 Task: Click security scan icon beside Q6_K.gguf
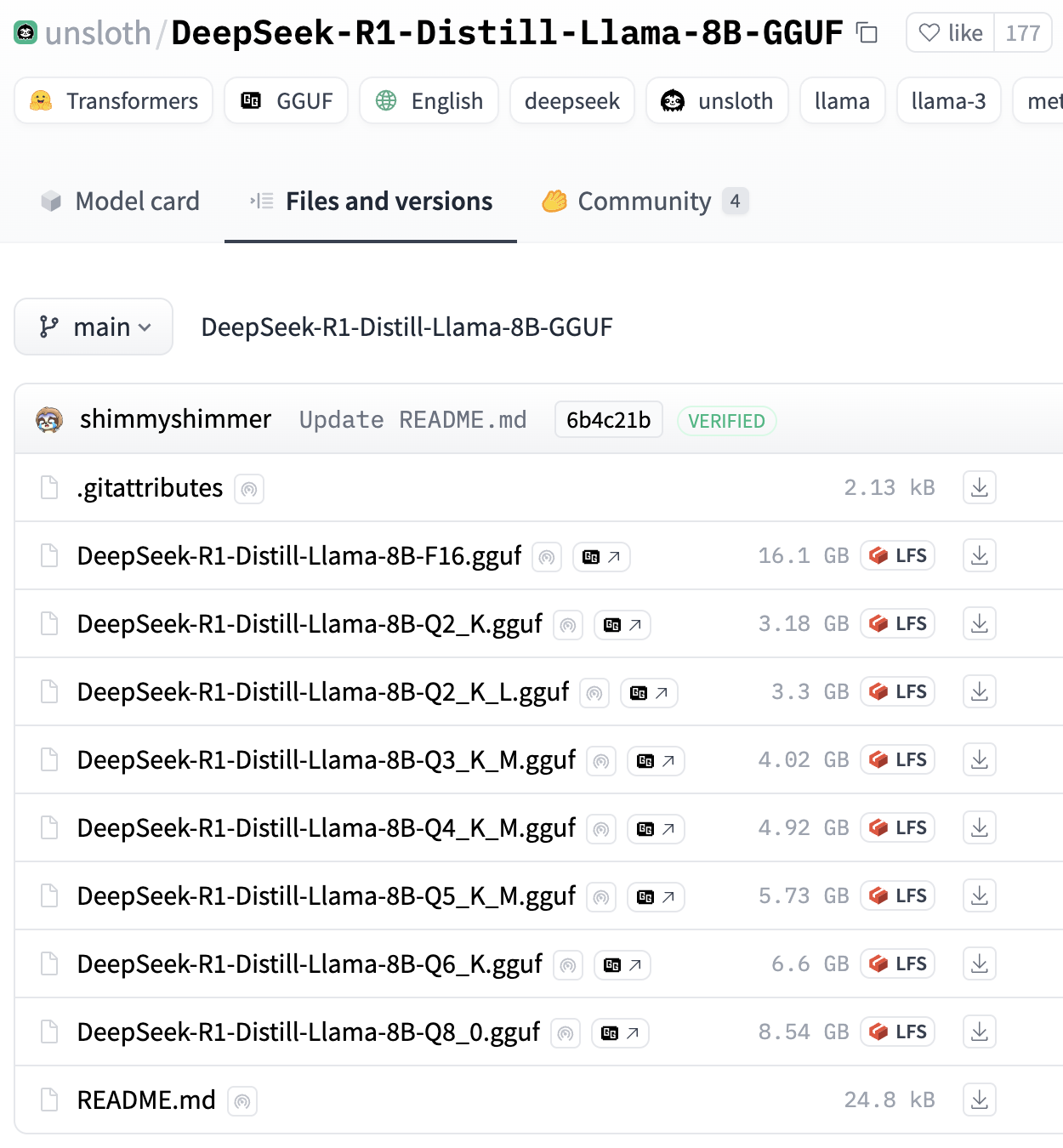568,965
